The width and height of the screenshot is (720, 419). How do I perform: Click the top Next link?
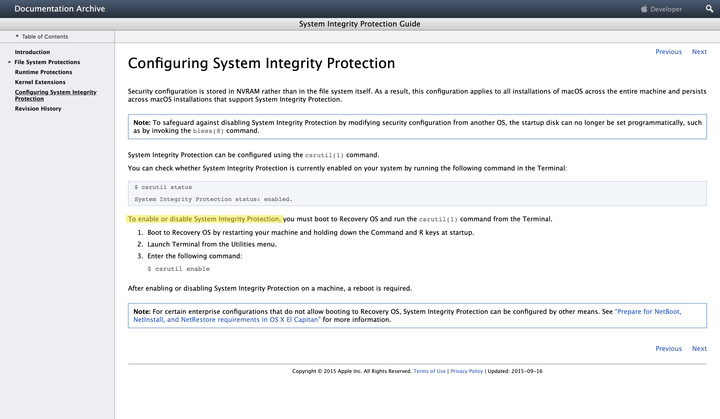coord(699,52)
